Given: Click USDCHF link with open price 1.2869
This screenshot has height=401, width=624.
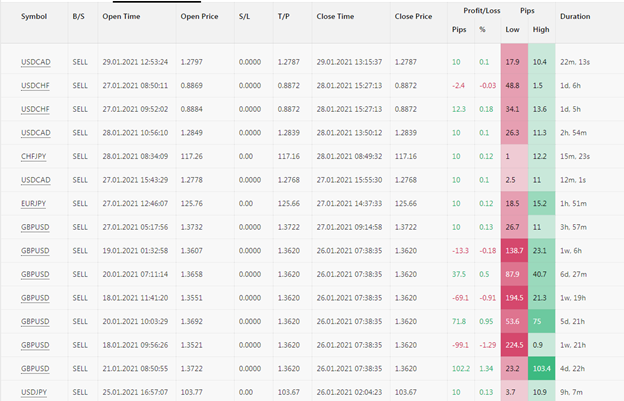Looking at the screenshot, I should [x=34, y=86].
